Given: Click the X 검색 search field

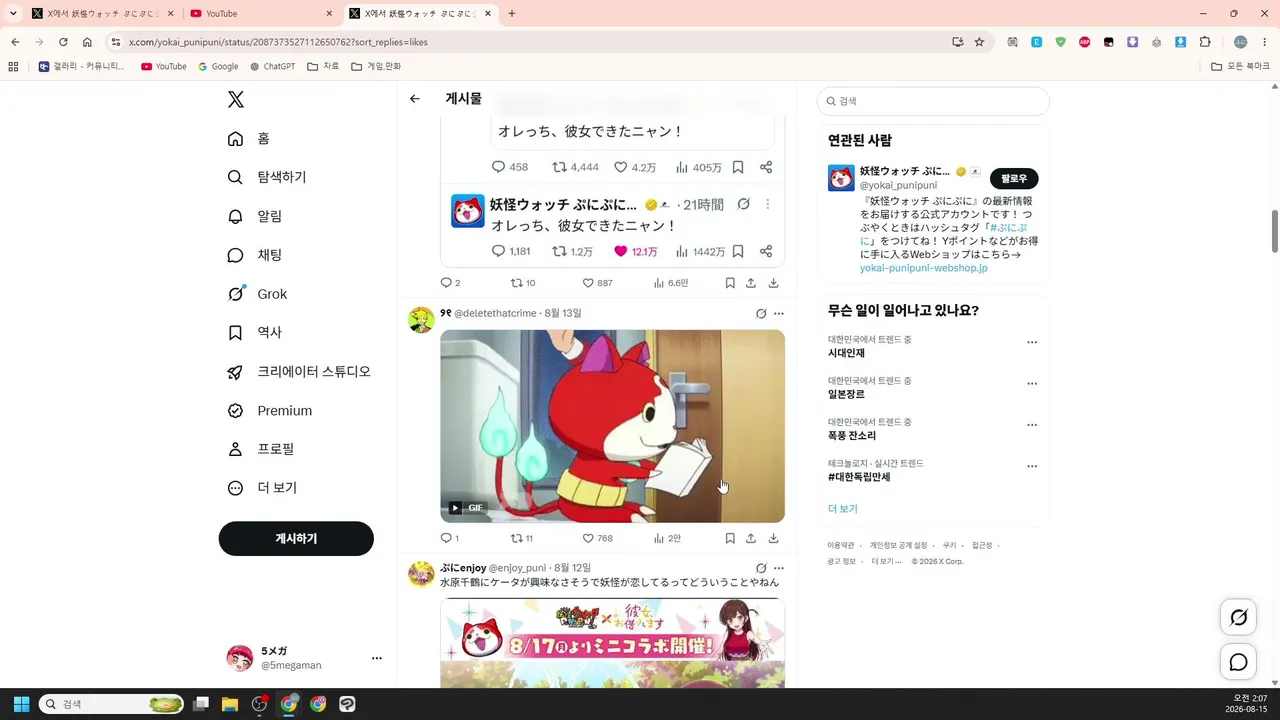Looking at the screenshot, I should [x=933, y=101].
